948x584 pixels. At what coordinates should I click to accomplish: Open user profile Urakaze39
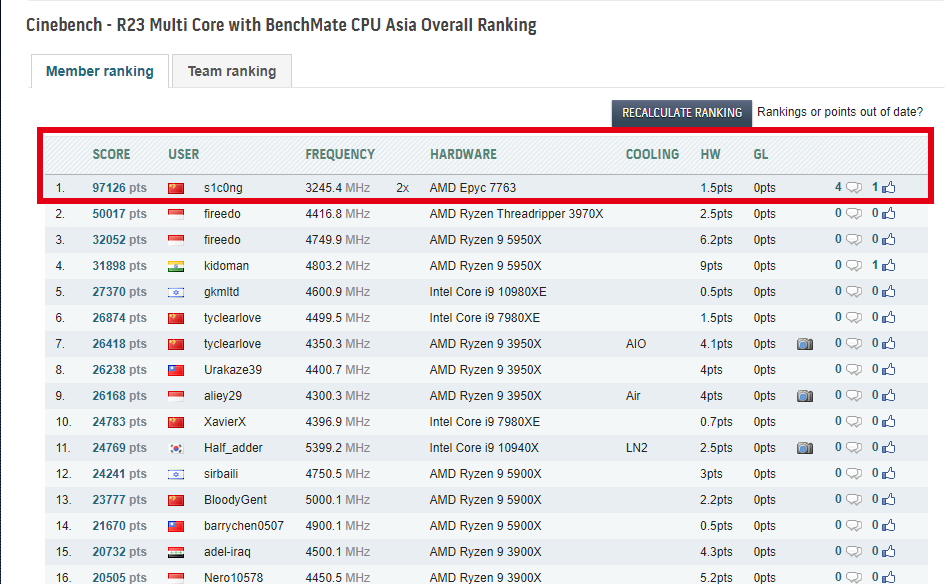click(233, 370)
